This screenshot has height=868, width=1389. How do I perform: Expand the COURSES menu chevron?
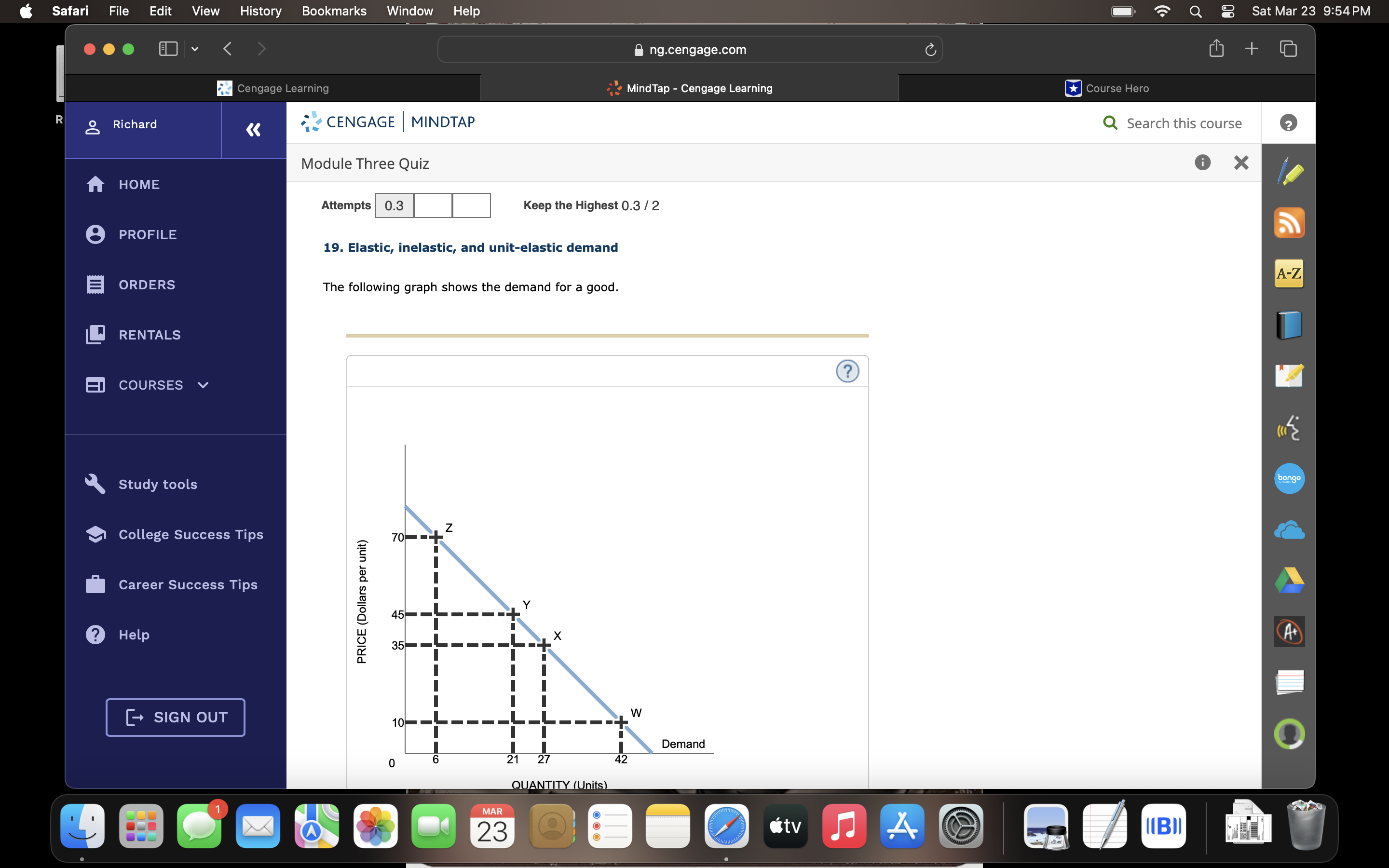[x=203, y=385]
